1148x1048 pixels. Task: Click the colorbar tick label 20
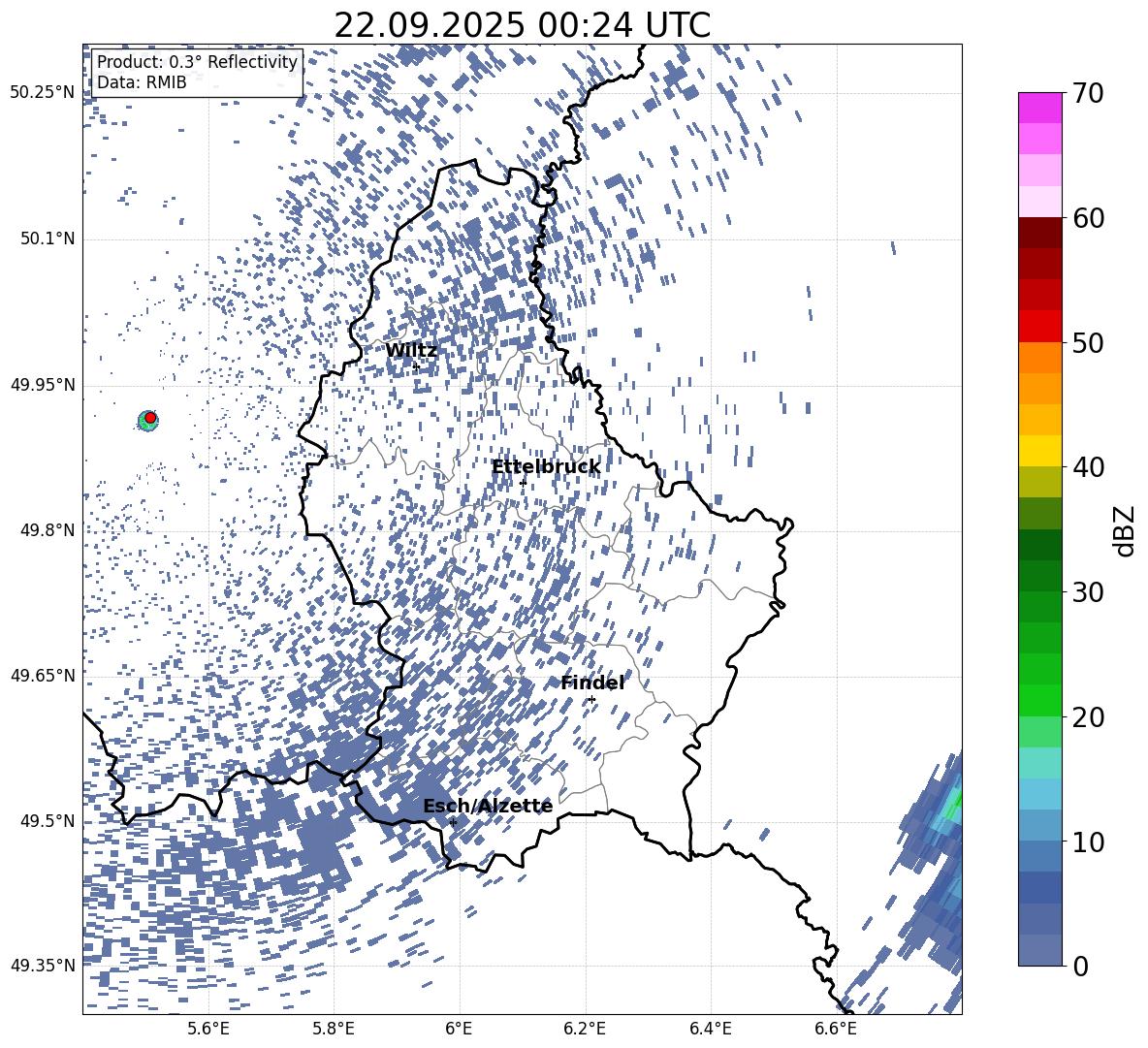[x=1088, y=716]
